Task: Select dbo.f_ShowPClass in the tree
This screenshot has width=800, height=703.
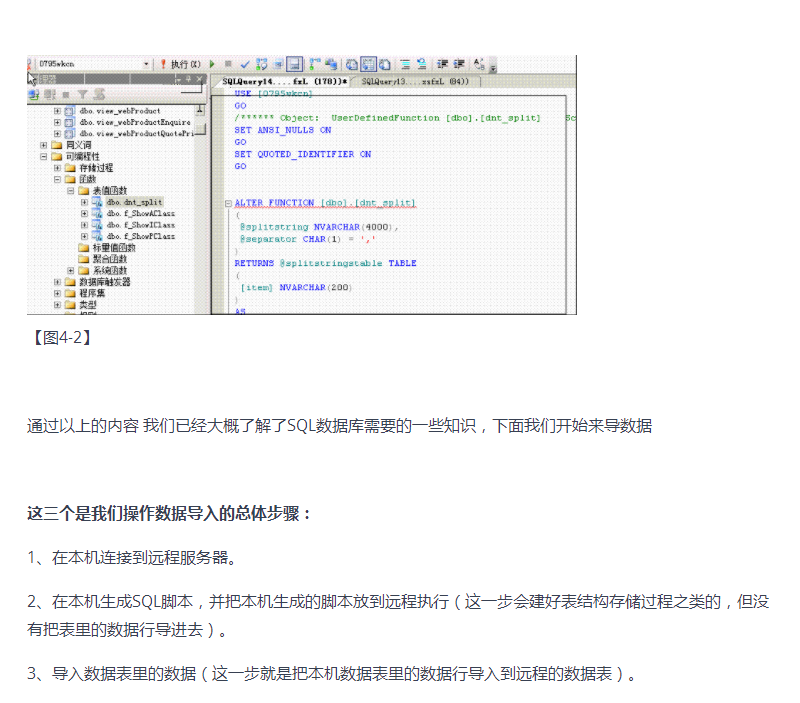Action: (141, 236)
